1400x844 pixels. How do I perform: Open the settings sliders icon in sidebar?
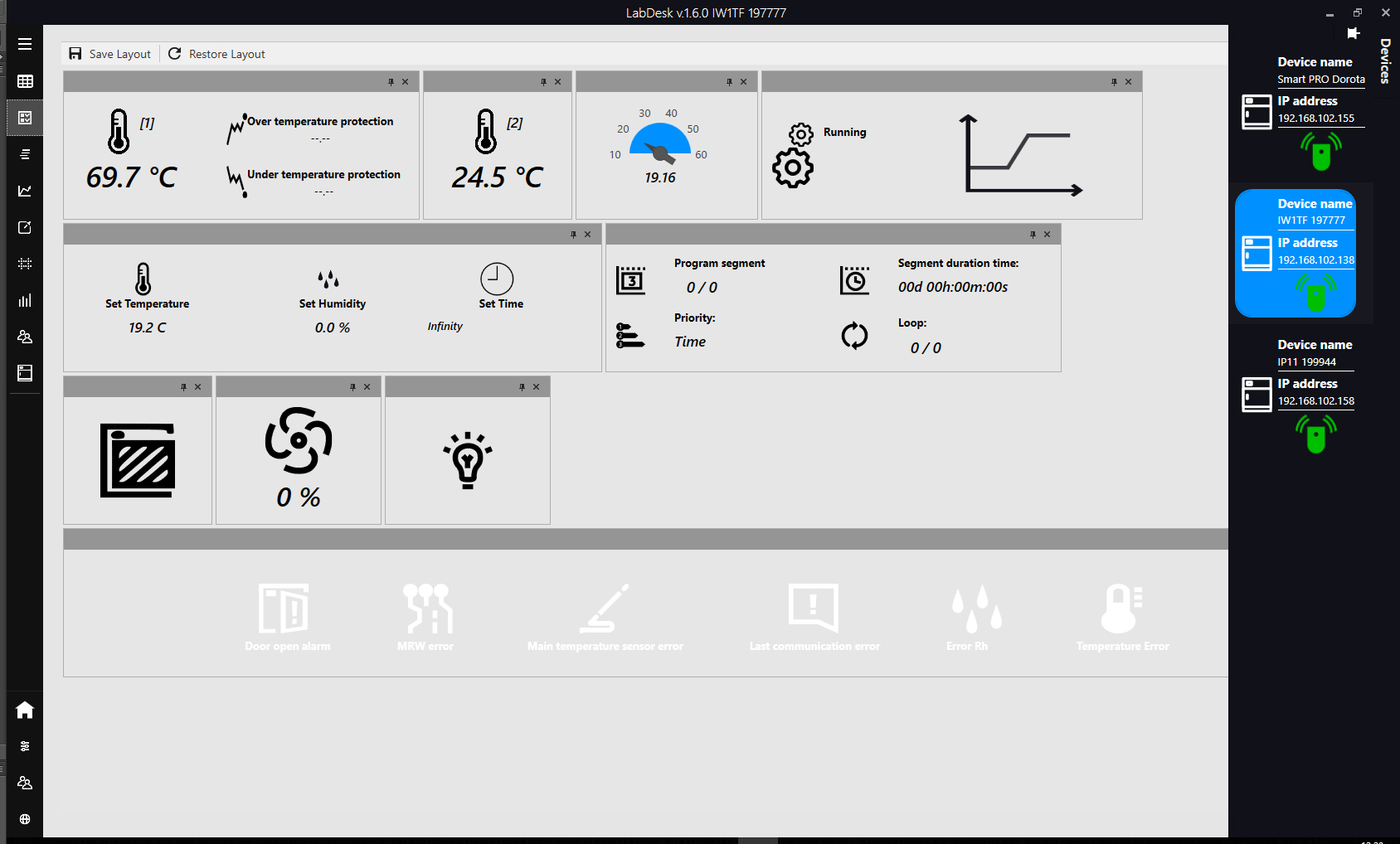pyautogui.click(x=25, y=746)
